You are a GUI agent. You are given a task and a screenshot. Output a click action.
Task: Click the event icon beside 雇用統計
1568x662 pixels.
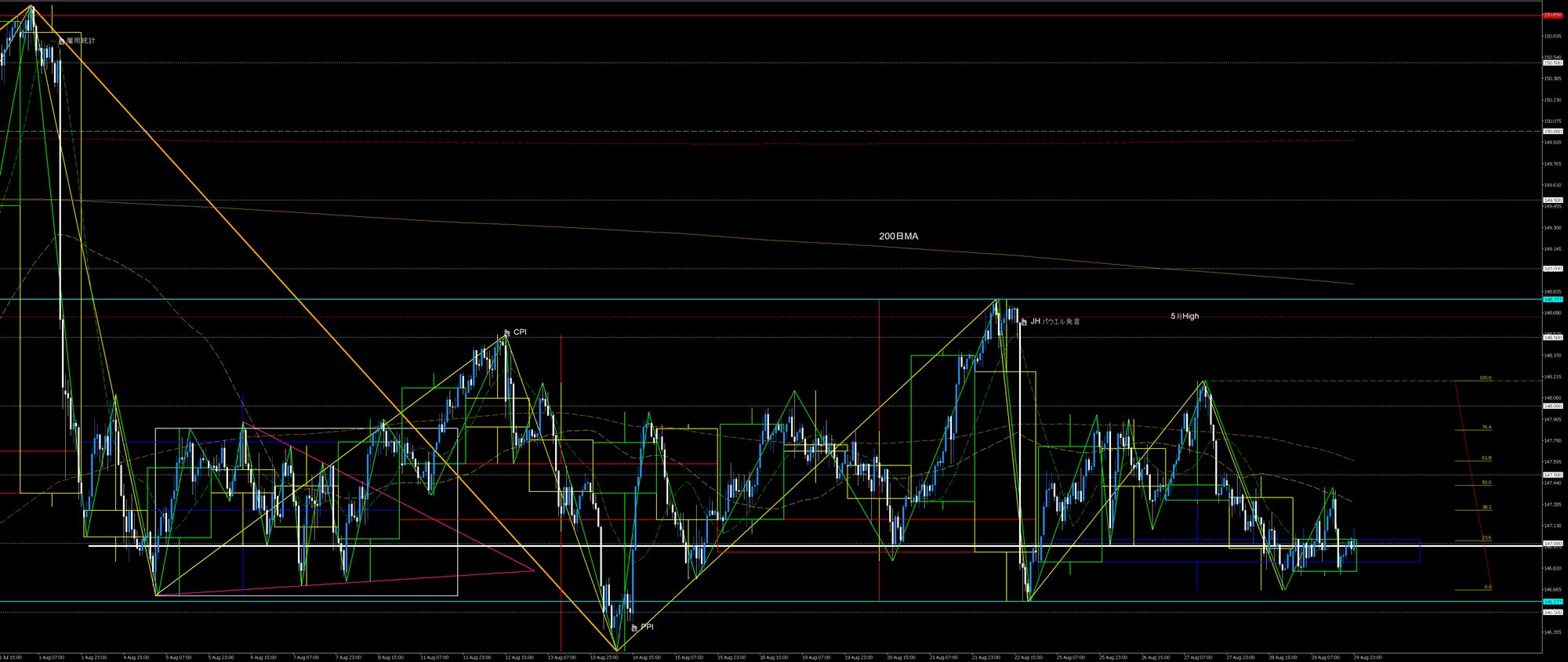pos(62,41)
